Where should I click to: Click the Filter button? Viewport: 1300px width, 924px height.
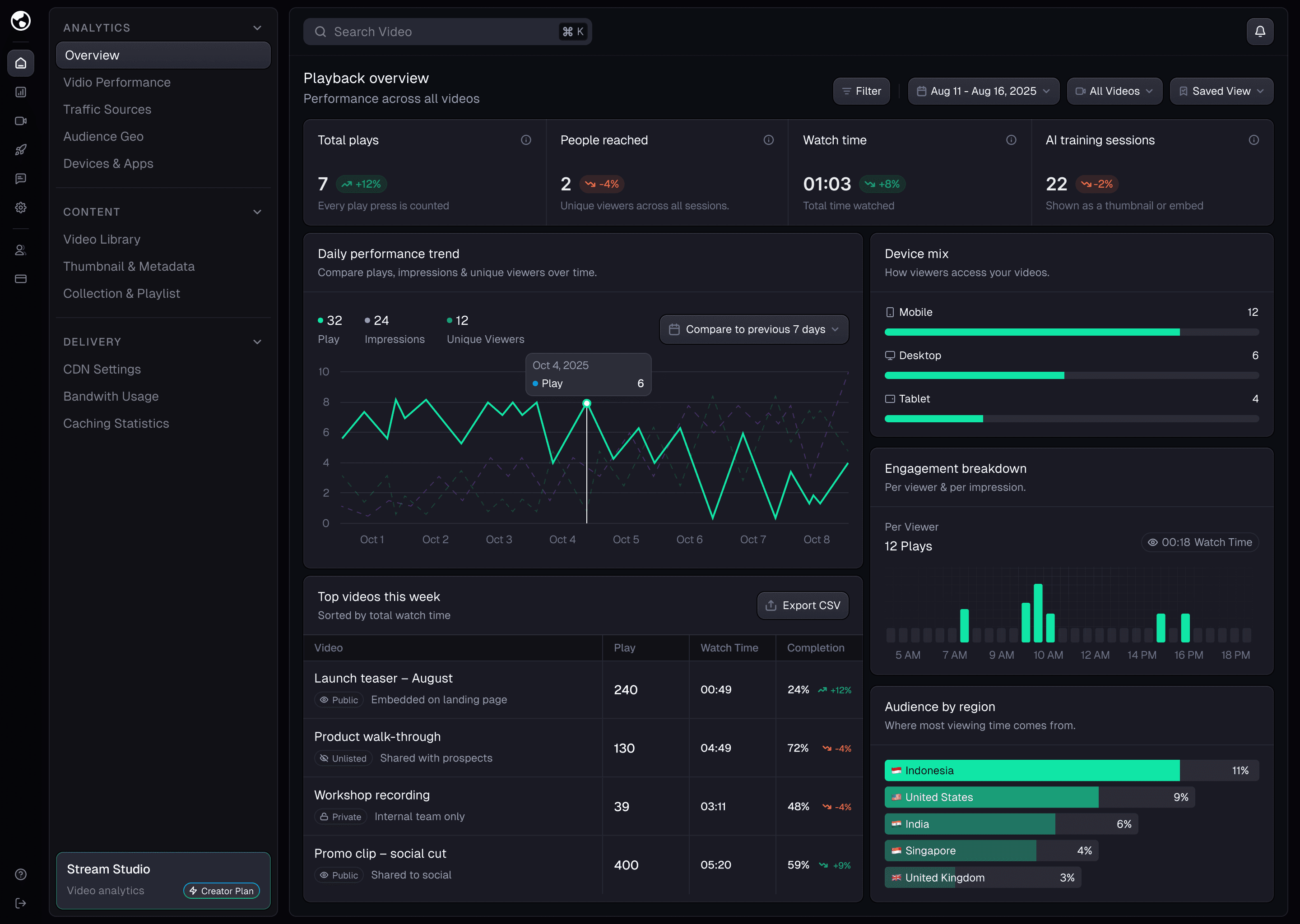(x=861, y=91)
